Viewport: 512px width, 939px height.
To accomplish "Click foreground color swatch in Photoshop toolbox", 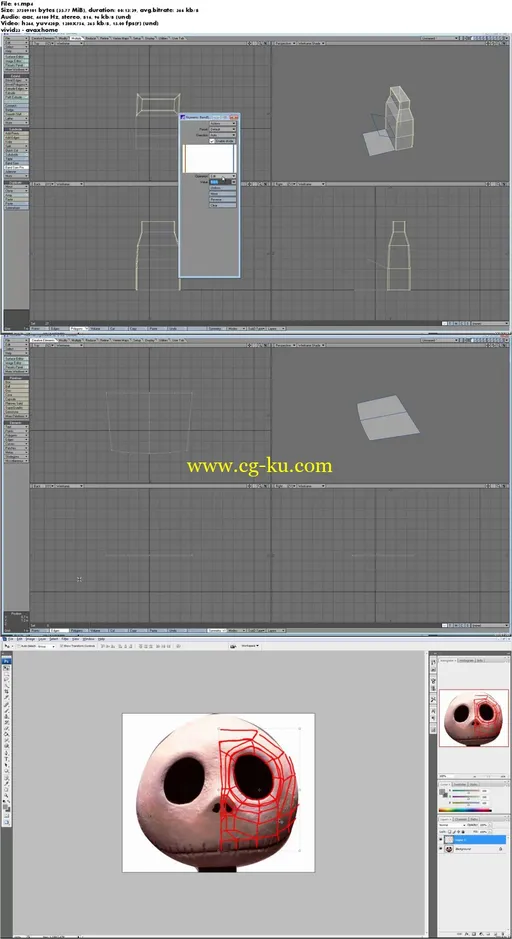I will point(5,806).
